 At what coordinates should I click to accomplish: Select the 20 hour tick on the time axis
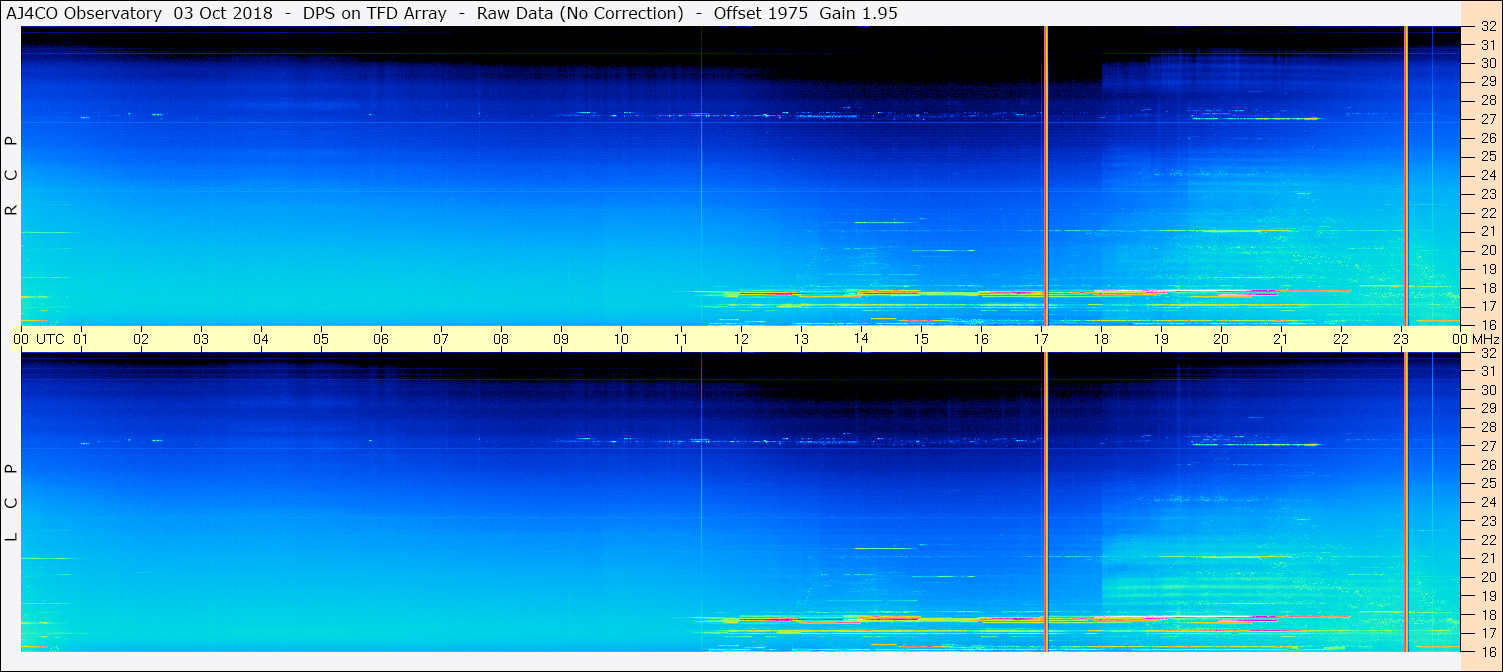click(1221, 339)
